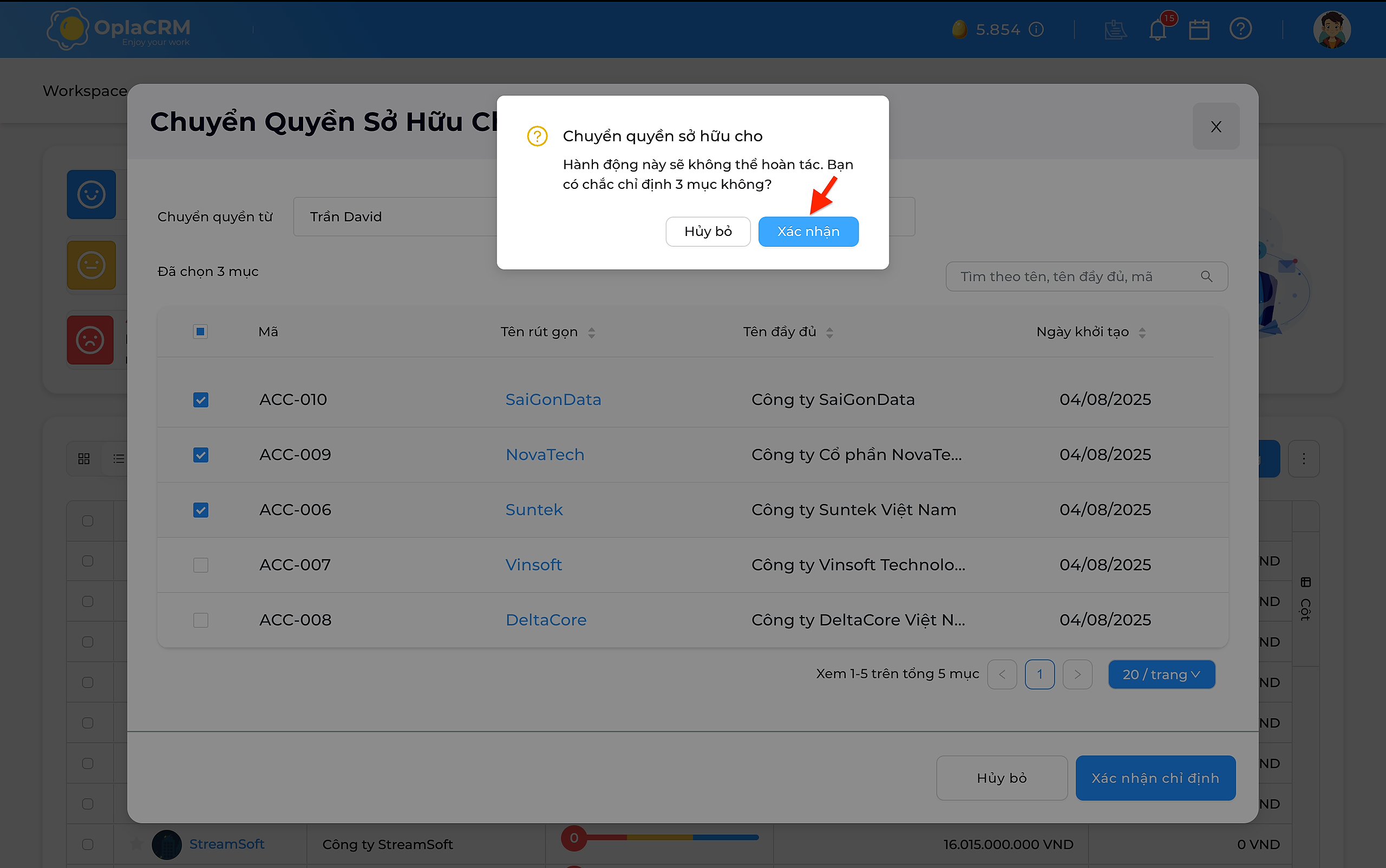The height and width of the screenshot is (868, 1386).
Task: Open the NovaTech account link
Action: point(545,455)
